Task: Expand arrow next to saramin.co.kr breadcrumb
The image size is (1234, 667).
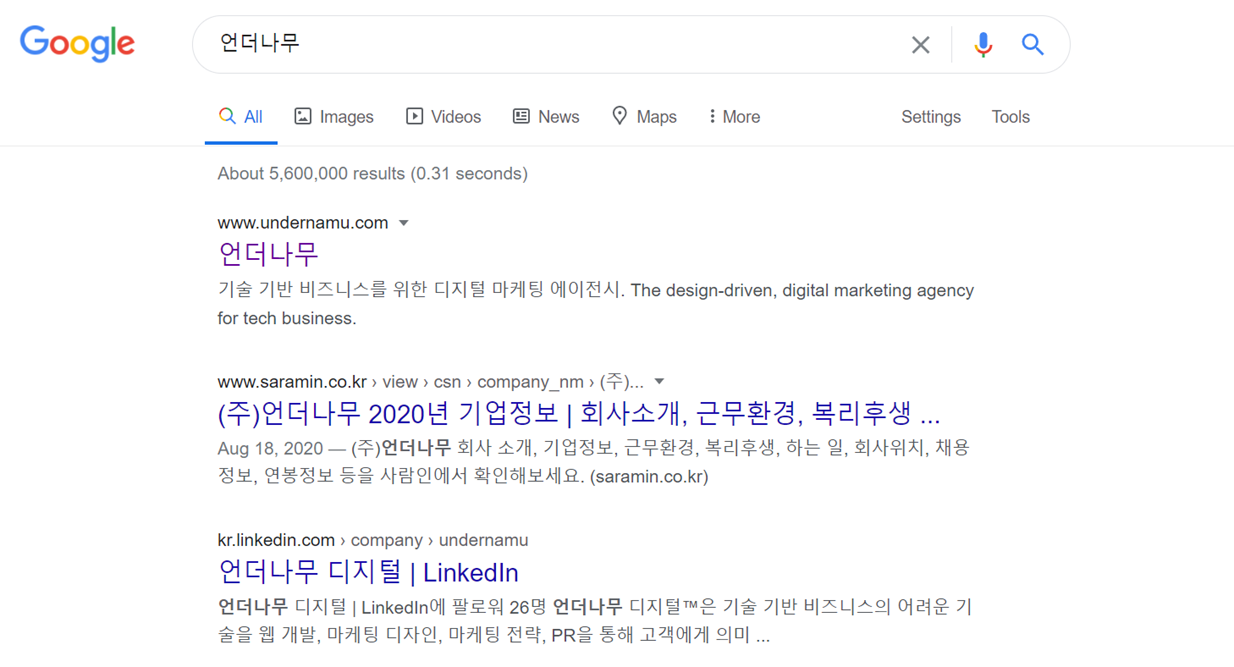Action: [x=659, y=382]
